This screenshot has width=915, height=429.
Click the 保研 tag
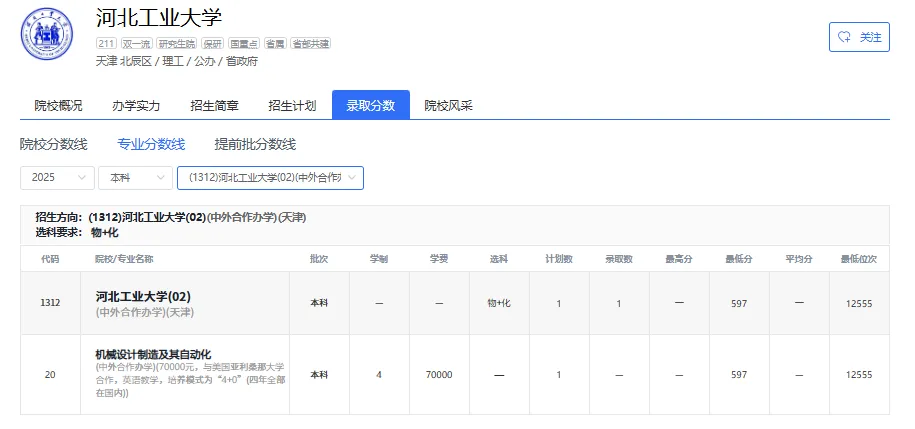point(212,43)
